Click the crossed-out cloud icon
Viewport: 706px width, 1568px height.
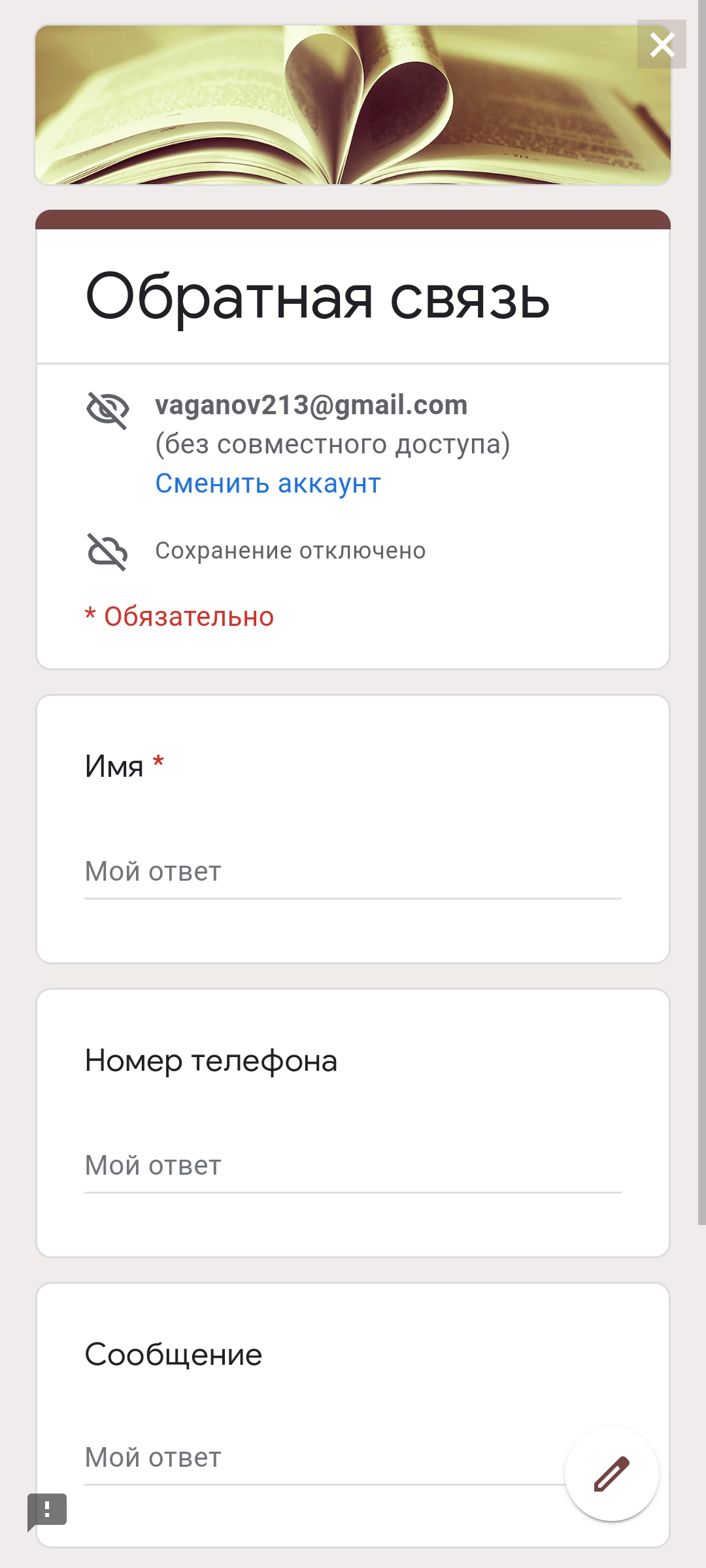tap(108, 551)
